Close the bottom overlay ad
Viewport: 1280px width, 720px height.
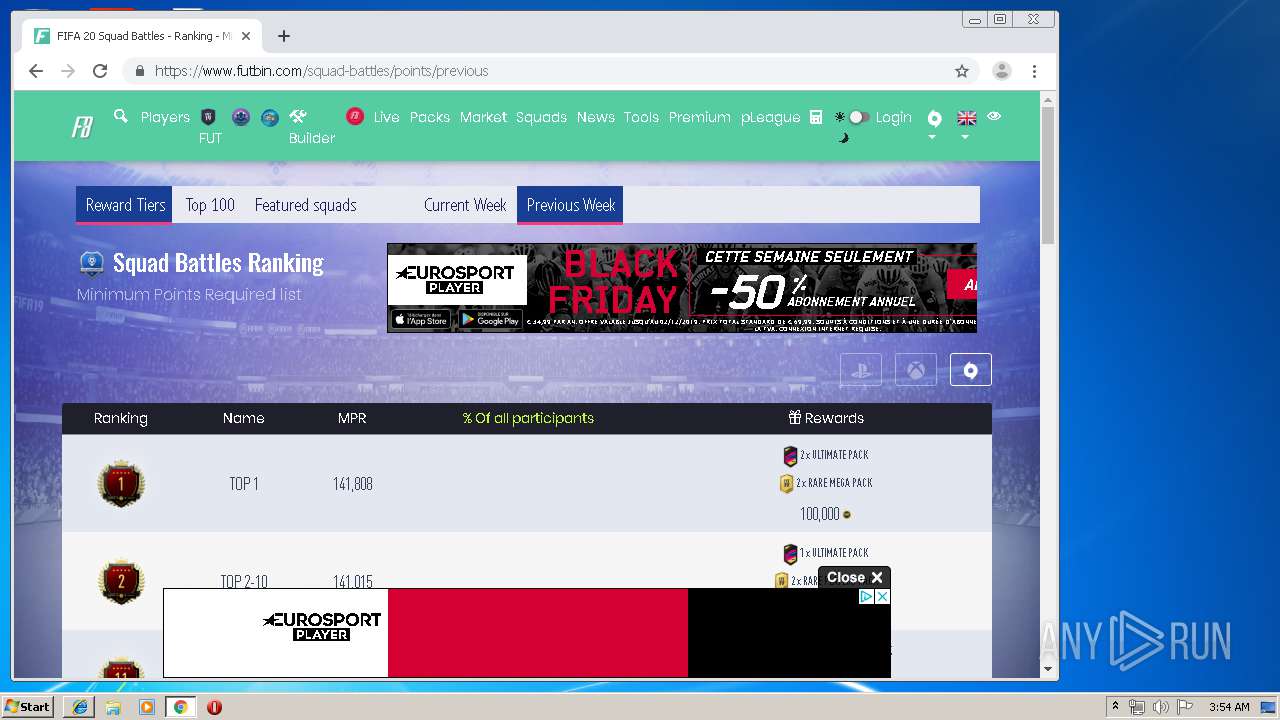click(x=854, y=577)
